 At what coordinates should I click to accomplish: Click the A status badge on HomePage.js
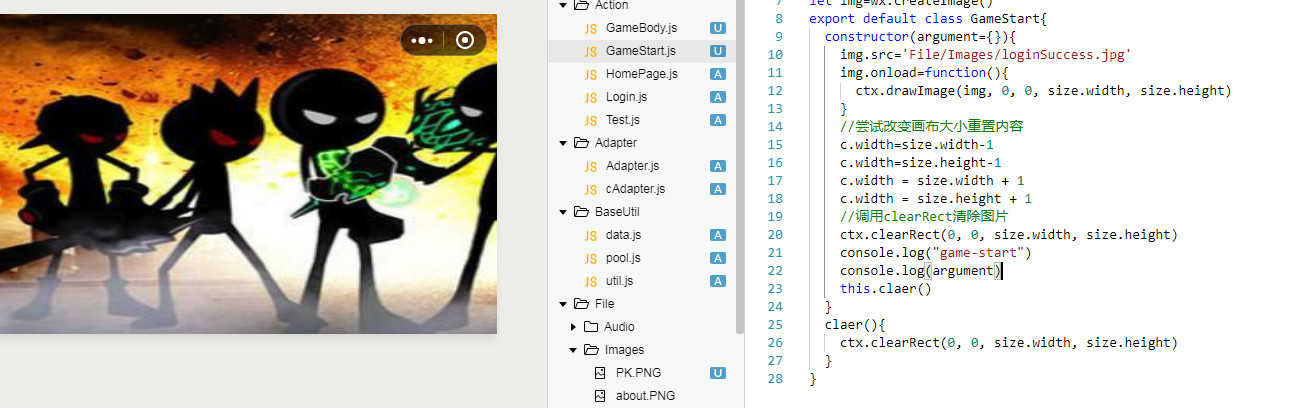click(717, 74)
